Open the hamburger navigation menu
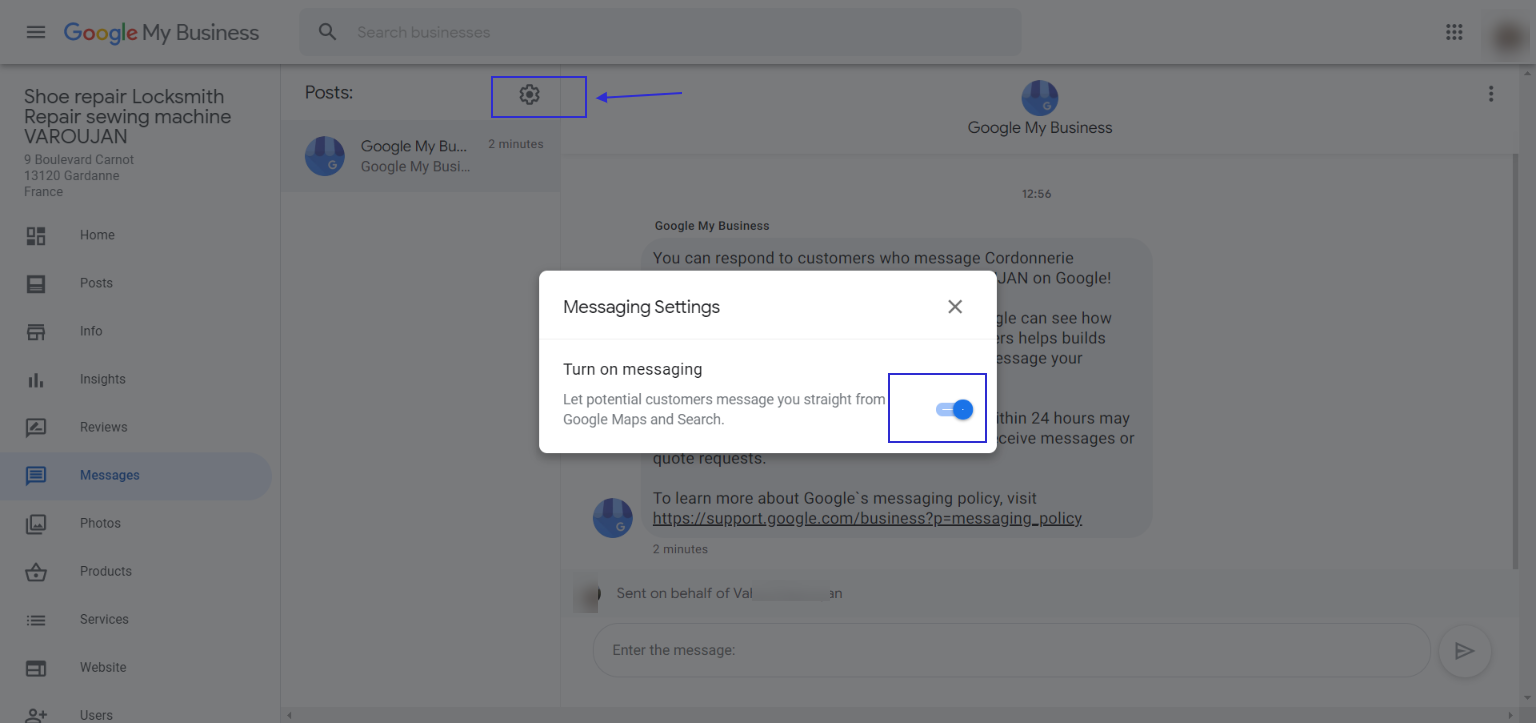Image resolution: width=1536 pixels, height=723 pixels. coord(36,31)
